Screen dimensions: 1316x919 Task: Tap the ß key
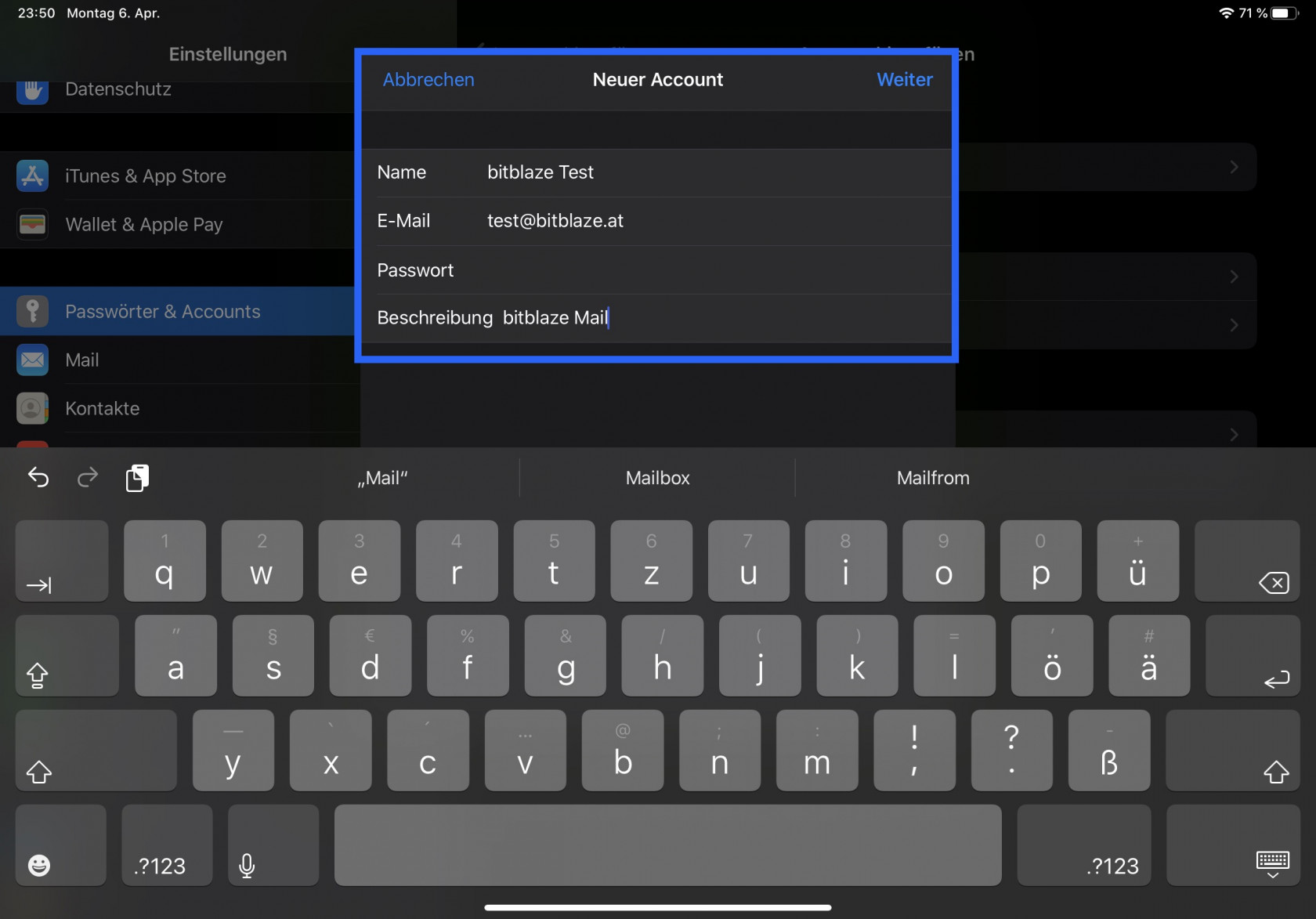[x=1109, y=751]
